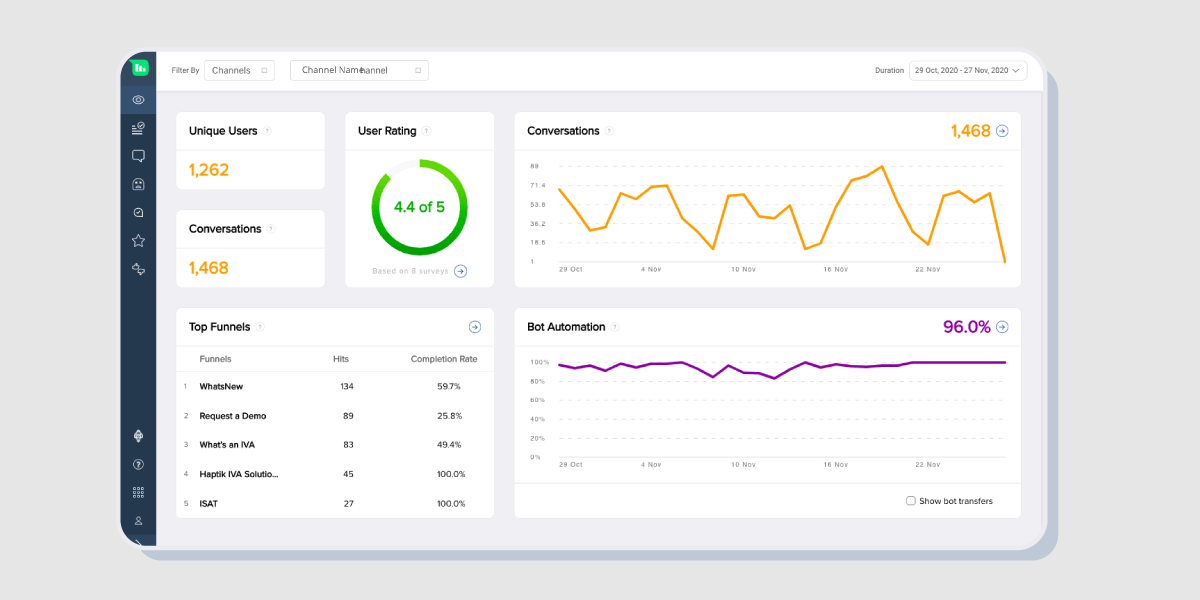Open the Channels filter dropdown
The width and height of the screenshot is (1200, 600).
click(239, 70)
